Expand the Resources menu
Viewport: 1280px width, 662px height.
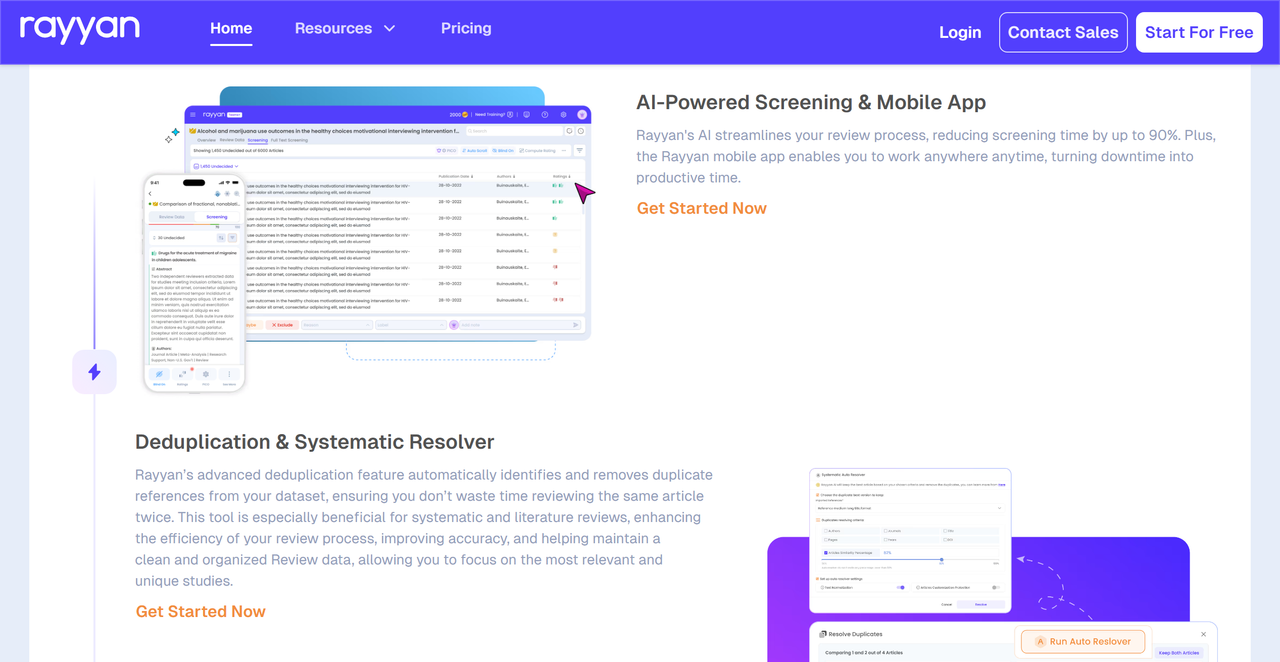click(x=345, y=28)
